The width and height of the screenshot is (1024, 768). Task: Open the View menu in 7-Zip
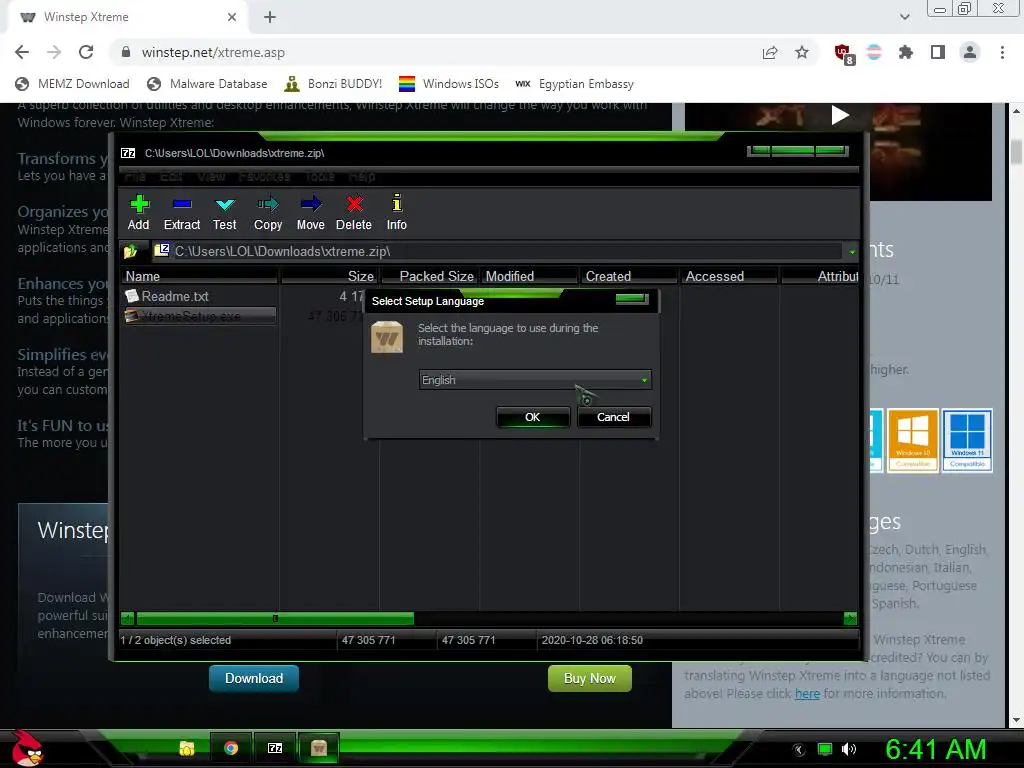point(211,176)
